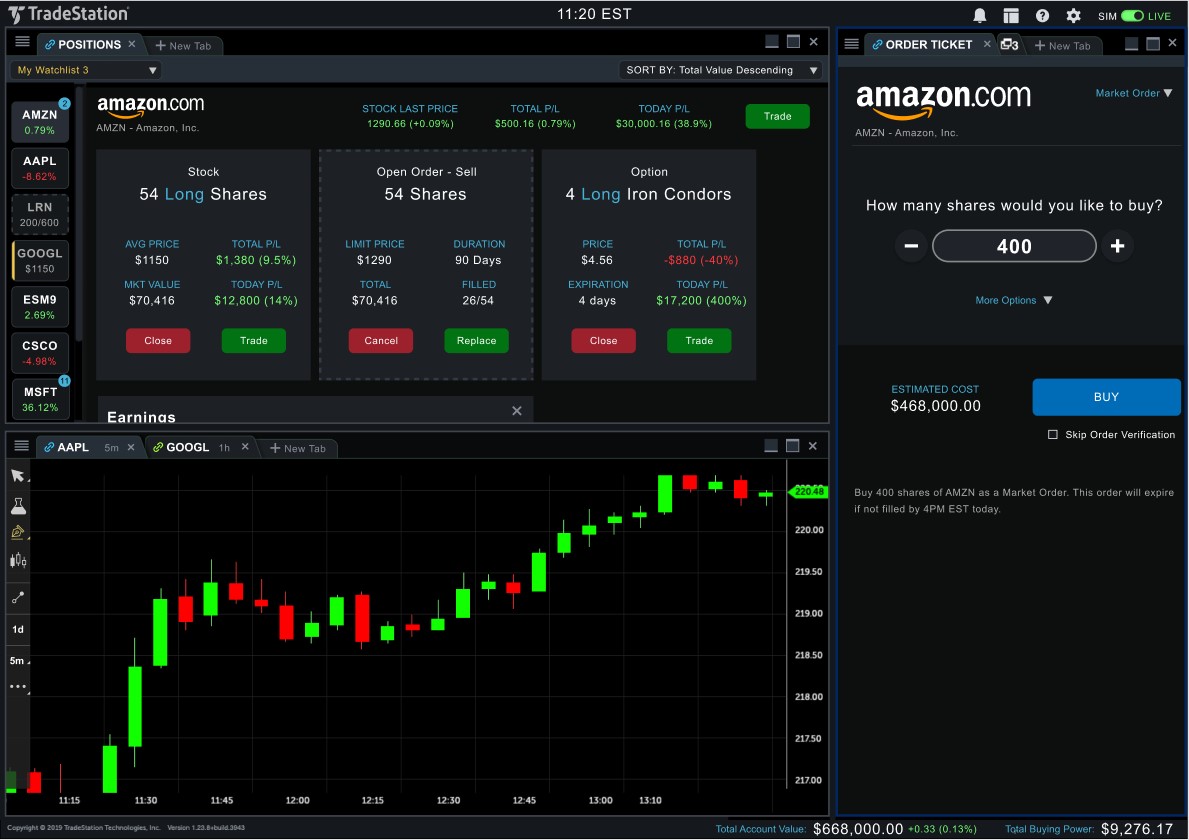The image size is (1189, 840).
Task: Change chart type with candlestick icon
Action: [18, 562]
